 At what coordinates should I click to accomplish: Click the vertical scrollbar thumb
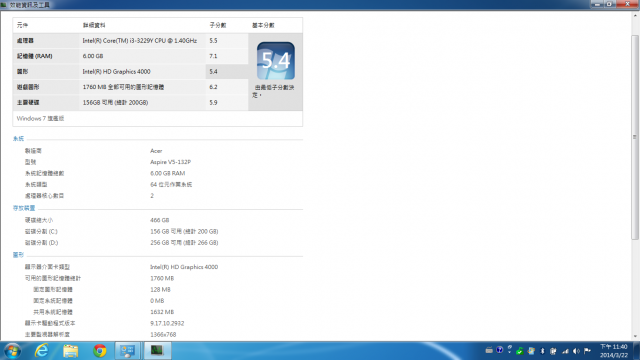click(x=635, y=137)
